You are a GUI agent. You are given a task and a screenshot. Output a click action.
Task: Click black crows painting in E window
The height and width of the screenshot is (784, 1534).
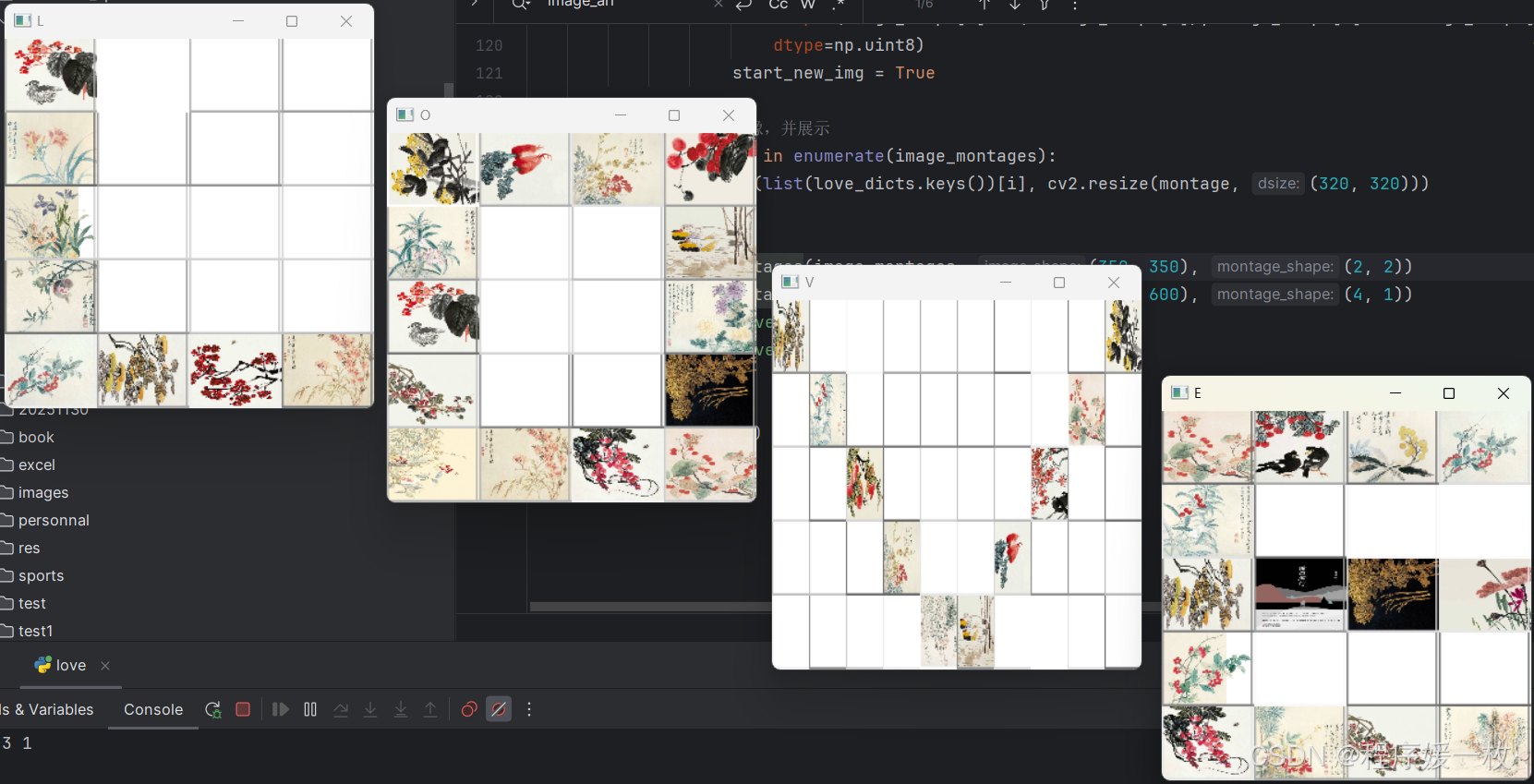[x=1298, y=447]
